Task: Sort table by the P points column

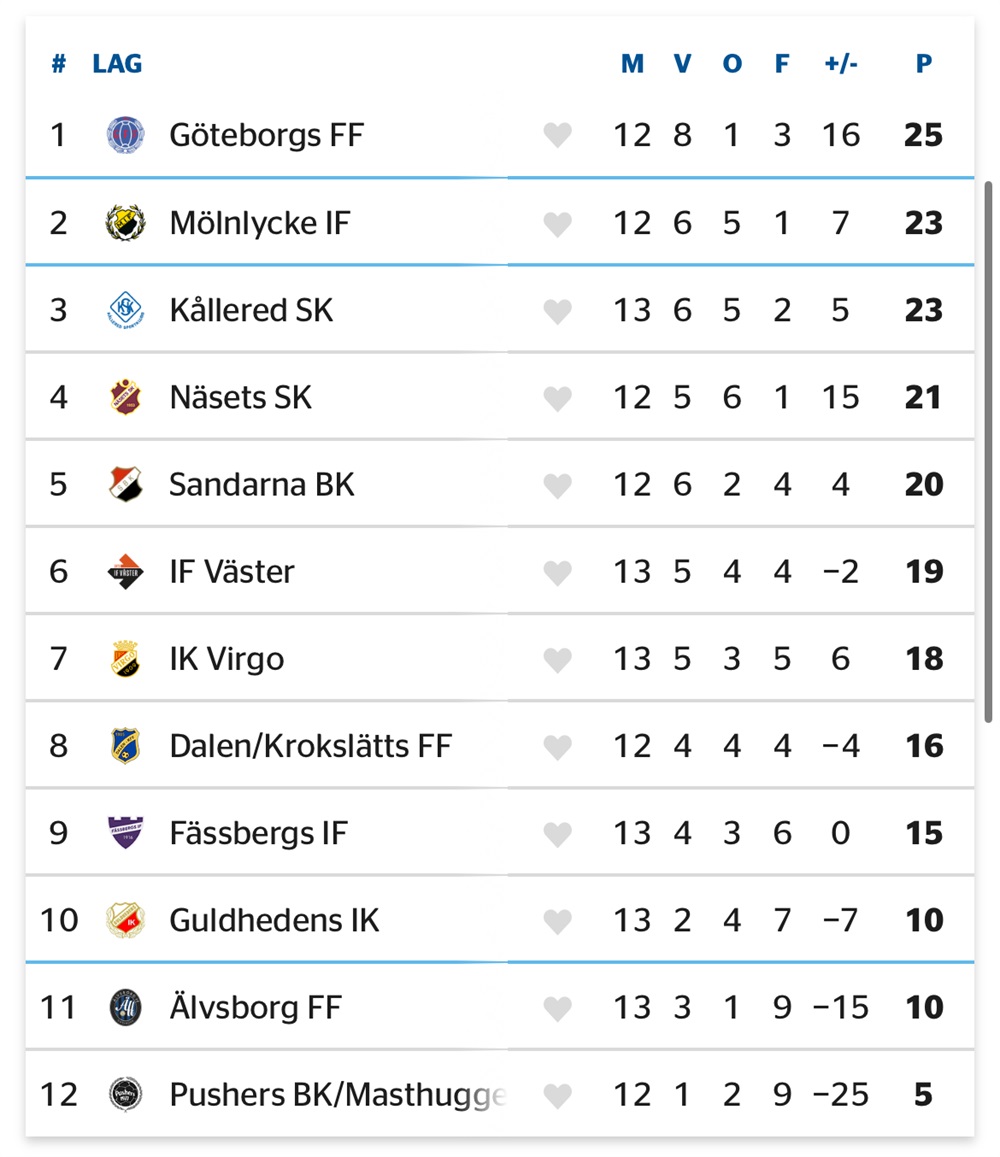Action: point(923,64)
